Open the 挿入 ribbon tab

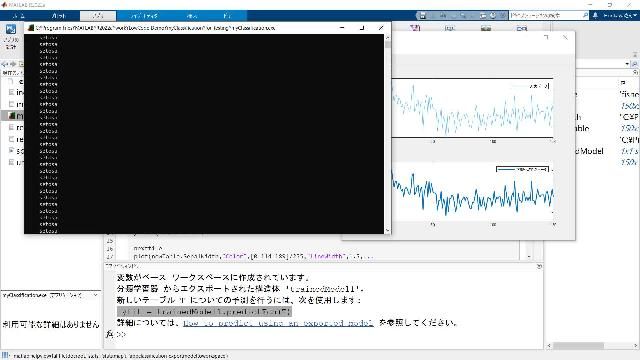[x=192, y=16]
